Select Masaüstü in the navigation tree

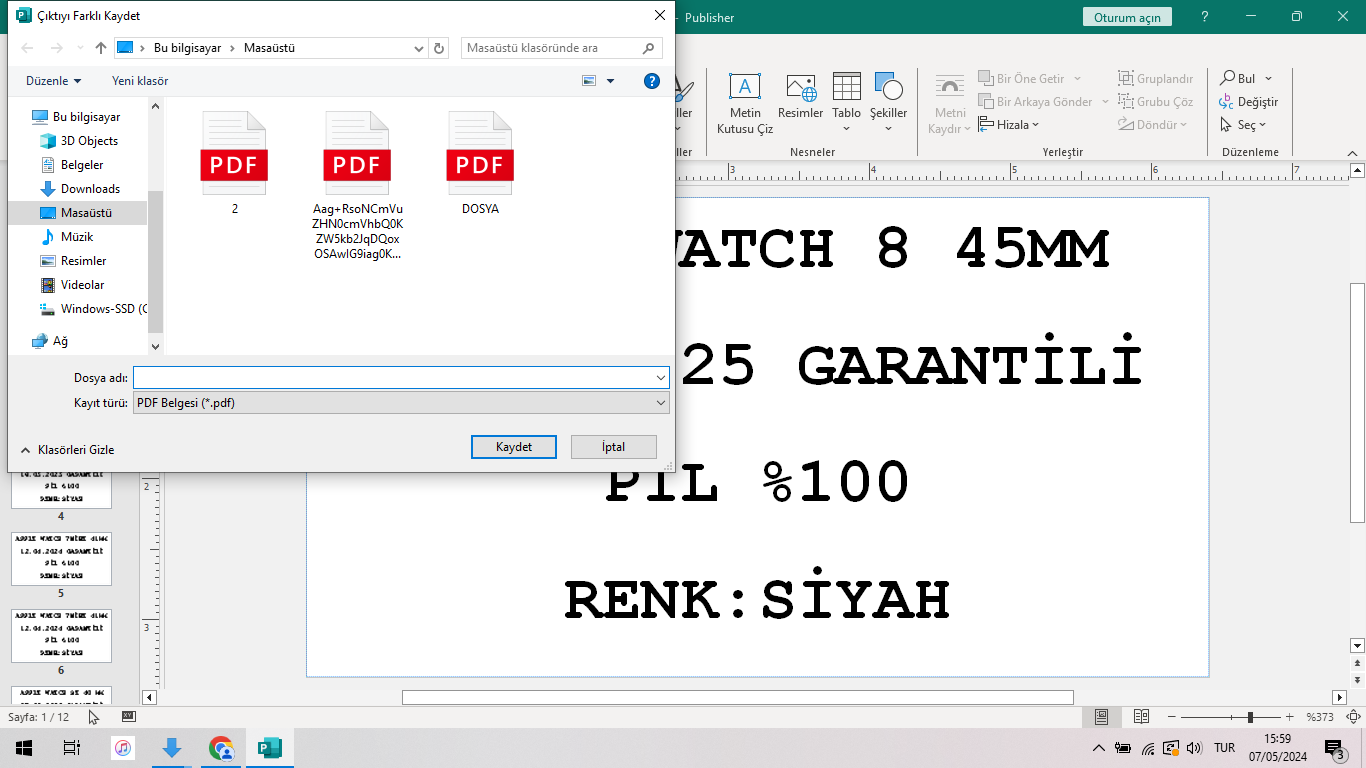[77, 213]
